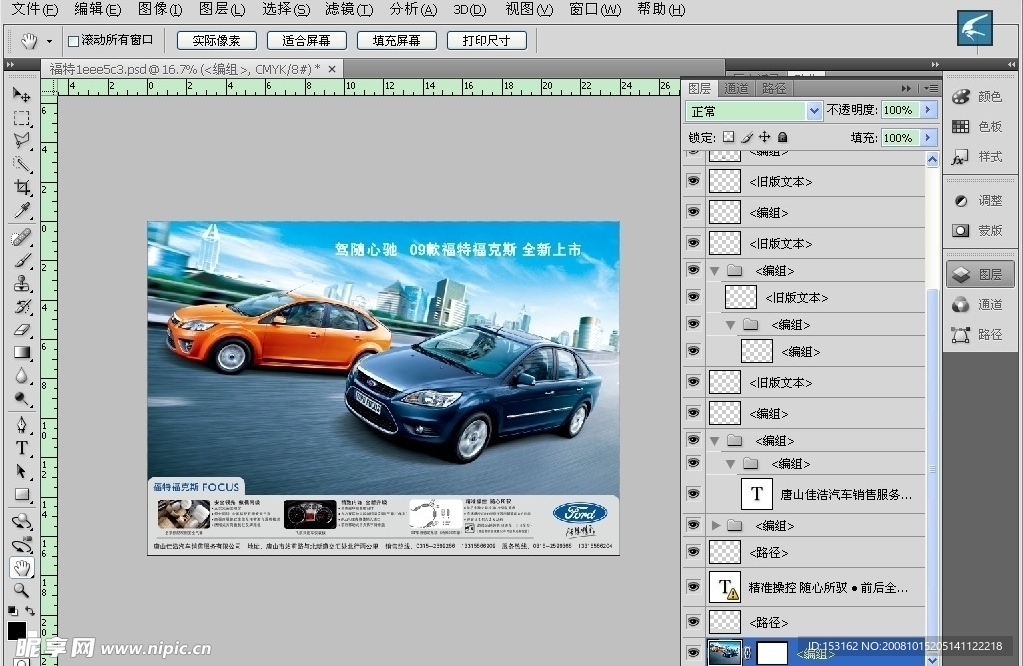The image size is (1023, 666).
Task: Open the 样式 styles panel from the dock
Action: [x=979, y=157]
